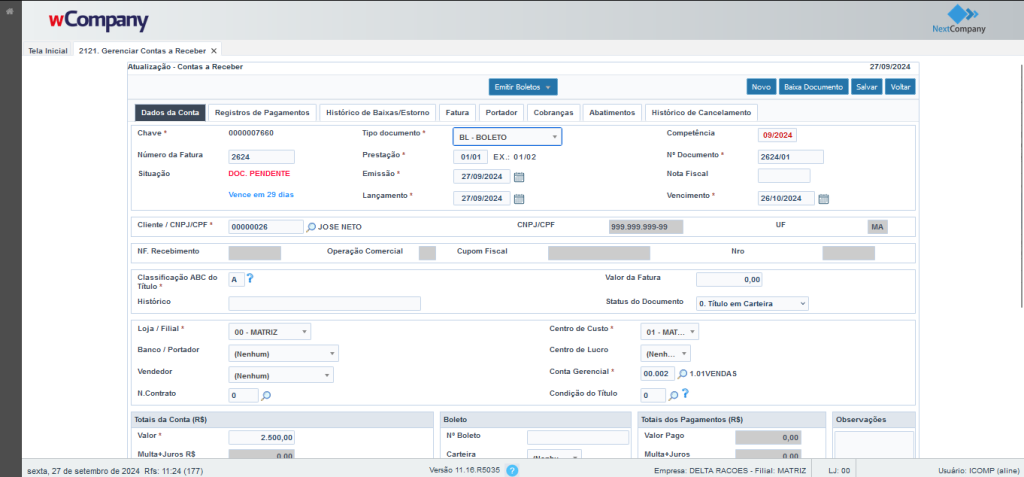Click the Cliente code field 00000026
The width and height of the screenshot is (1024, 477).
point(266,227)
